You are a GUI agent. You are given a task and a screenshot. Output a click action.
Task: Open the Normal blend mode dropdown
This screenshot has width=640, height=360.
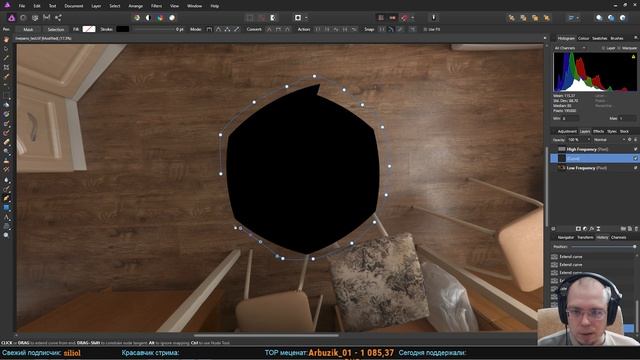(x=609, y=140)
